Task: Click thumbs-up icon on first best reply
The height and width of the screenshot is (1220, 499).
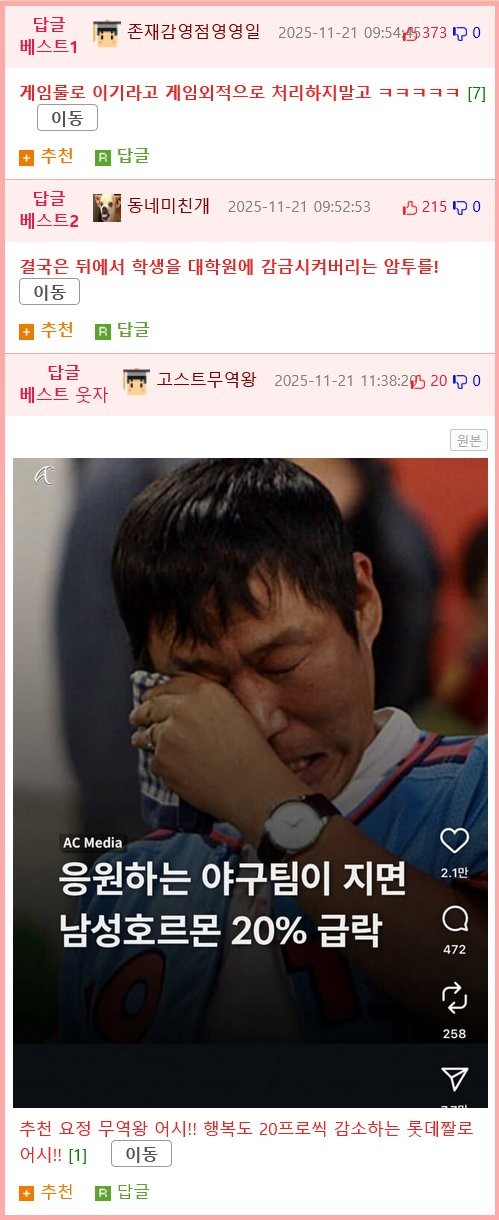Action: pos(410,33)
